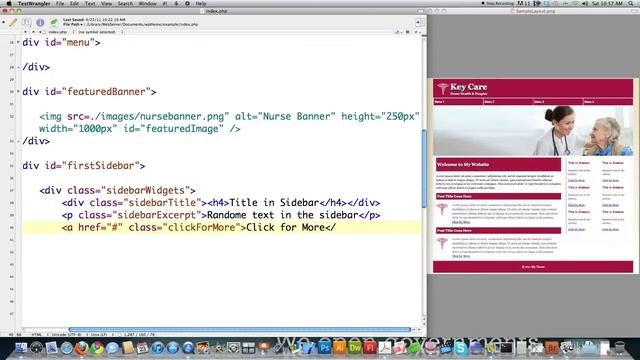The image size is (640, 360).
Task: Open the #! menu in the menu bar
Action: (x=165, y=3)
